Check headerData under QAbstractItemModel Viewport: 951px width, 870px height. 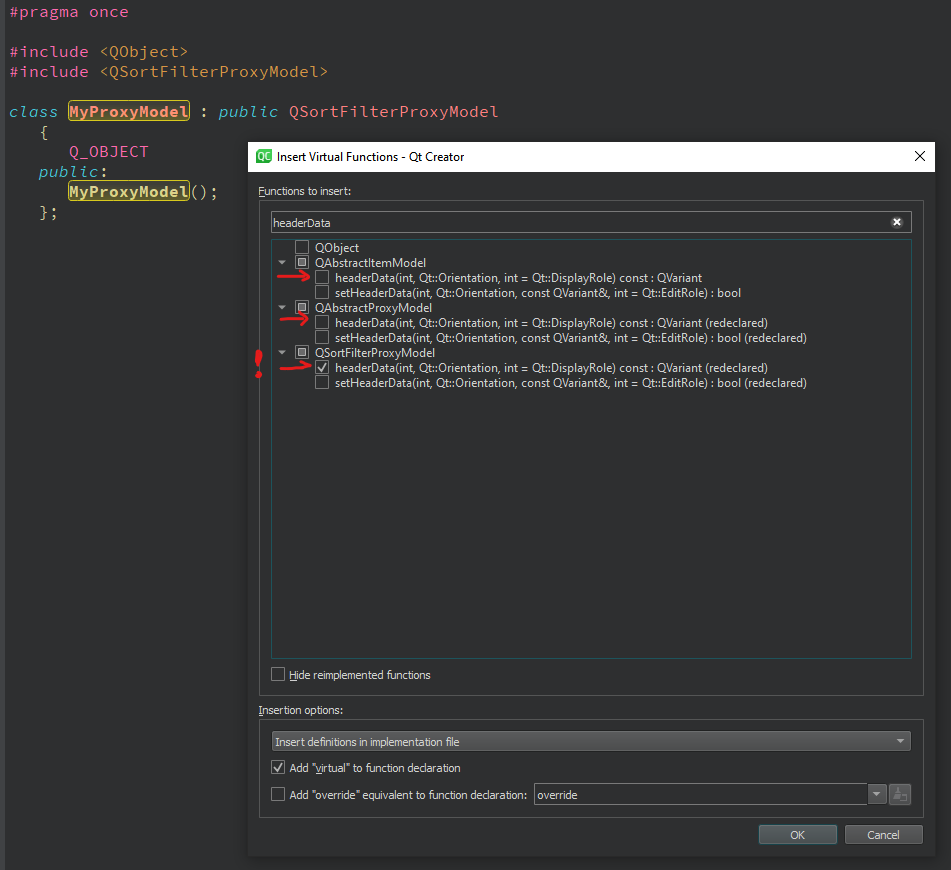[322, 277]
